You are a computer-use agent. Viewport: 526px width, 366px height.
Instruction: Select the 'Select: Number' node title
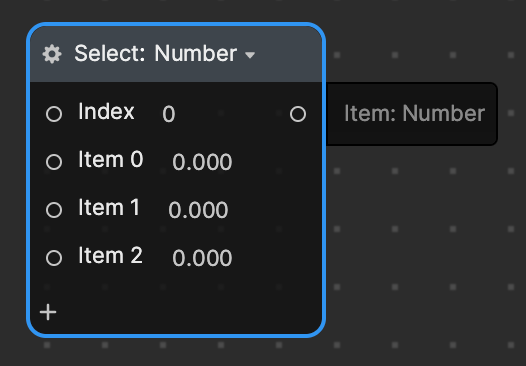point(156,54)
